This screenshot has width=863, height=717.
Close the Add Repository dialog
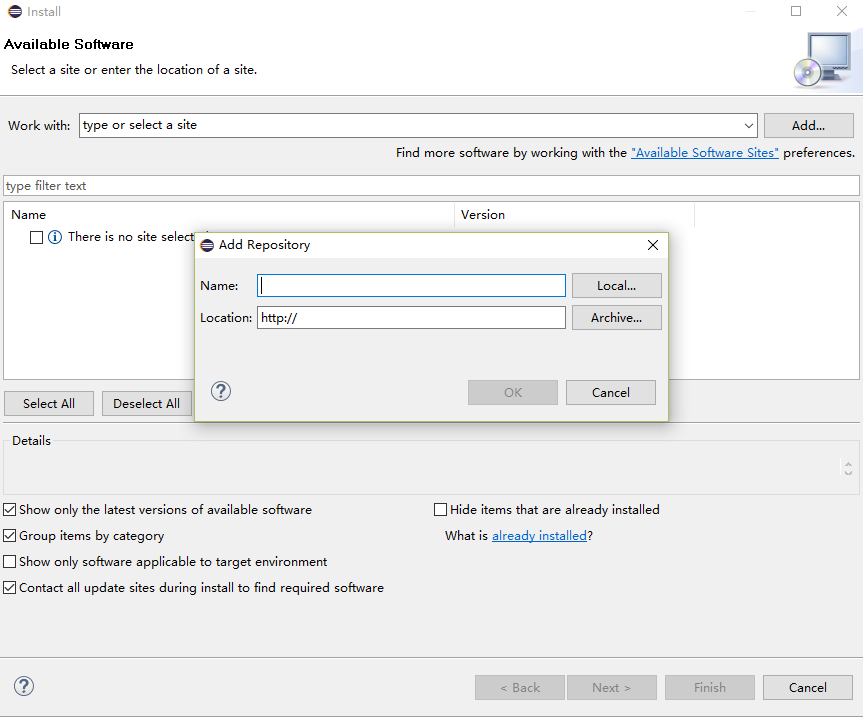click(653, 245)
